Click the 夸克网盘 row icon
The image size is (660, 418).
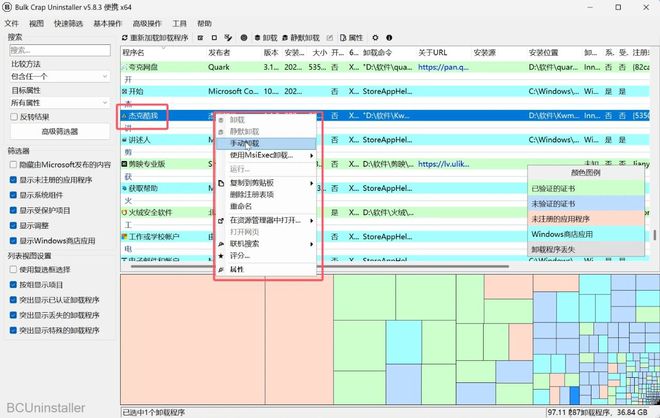(125, 67)
